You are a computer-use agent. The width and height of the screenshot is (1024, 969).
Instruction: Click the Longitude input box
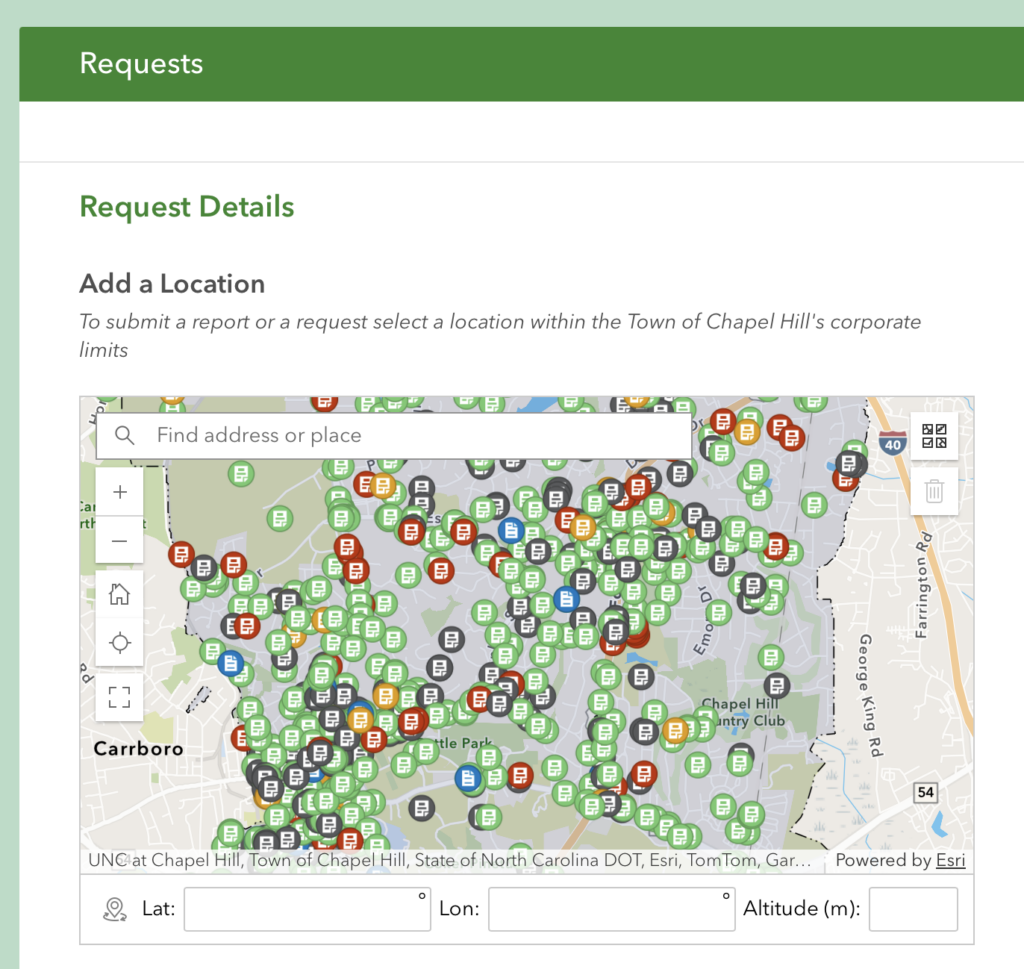tap(611, 909)
